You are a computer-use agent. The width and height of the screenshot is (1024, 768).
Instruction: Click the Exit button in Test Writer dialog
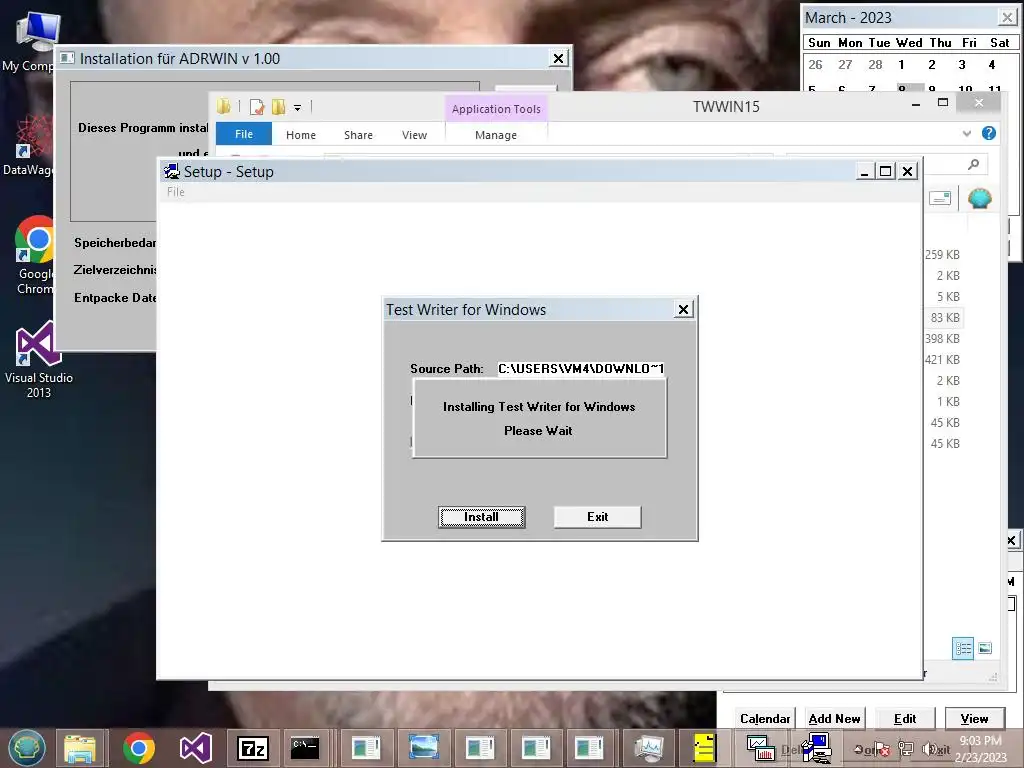597,517
